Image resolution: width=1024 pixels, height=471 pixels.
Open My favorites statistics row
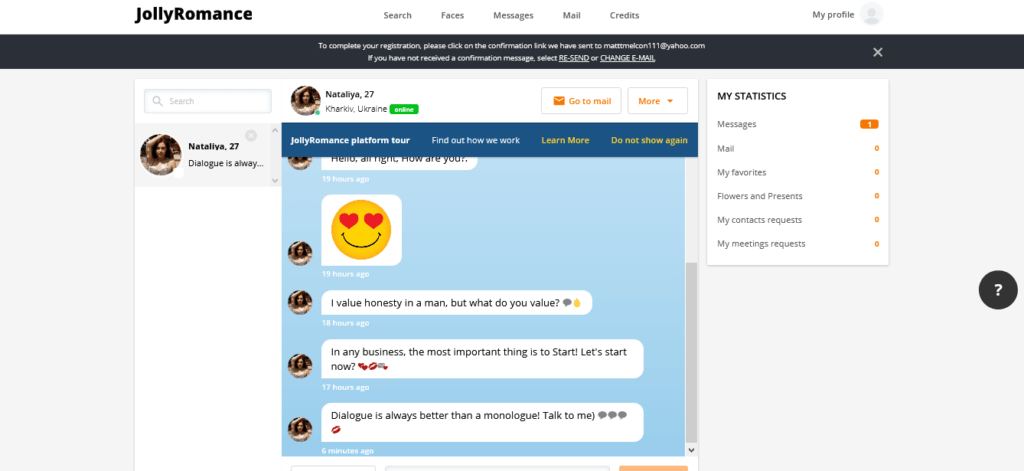797,172
